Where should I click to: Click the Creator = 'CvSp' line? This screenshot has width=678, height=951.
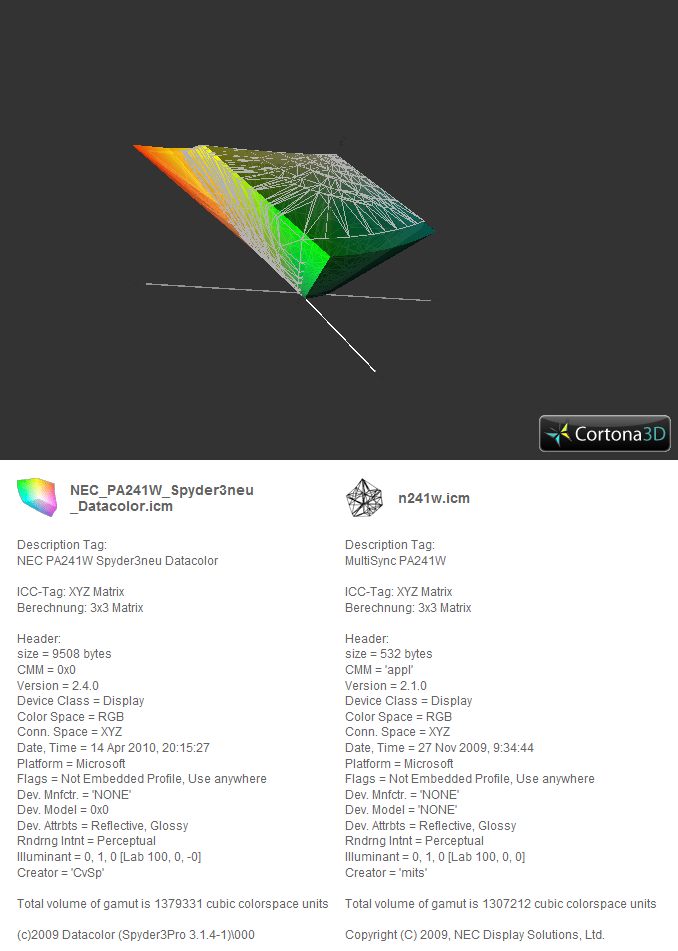pos(61,872)
